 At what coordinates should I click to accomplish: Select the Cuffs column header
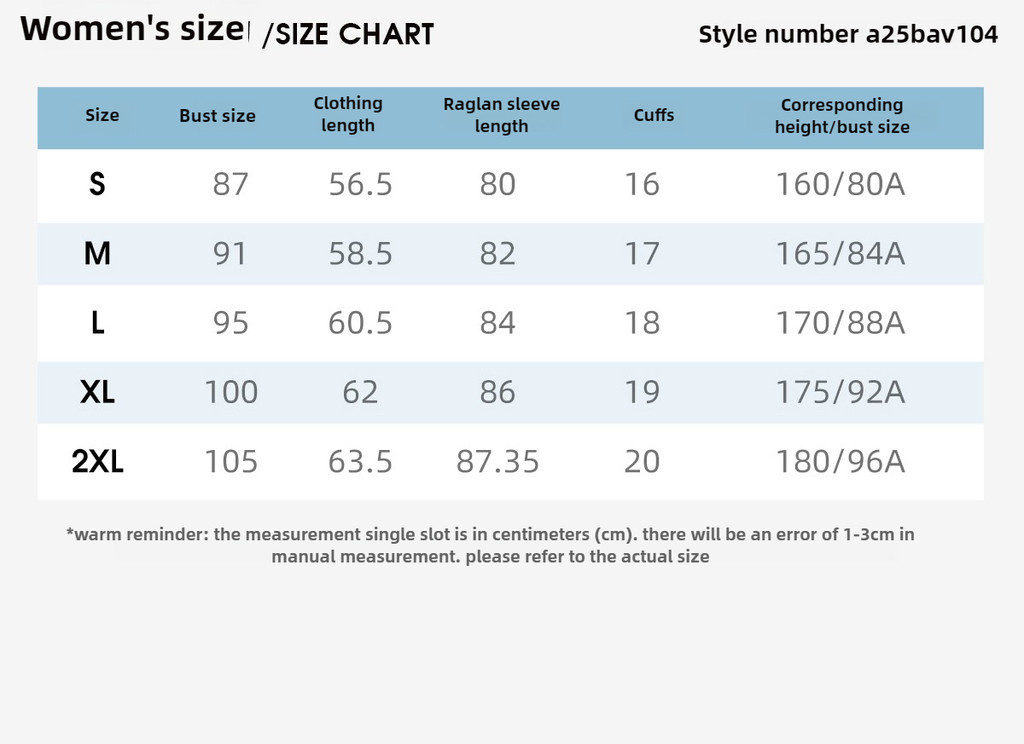coord(654,115)
